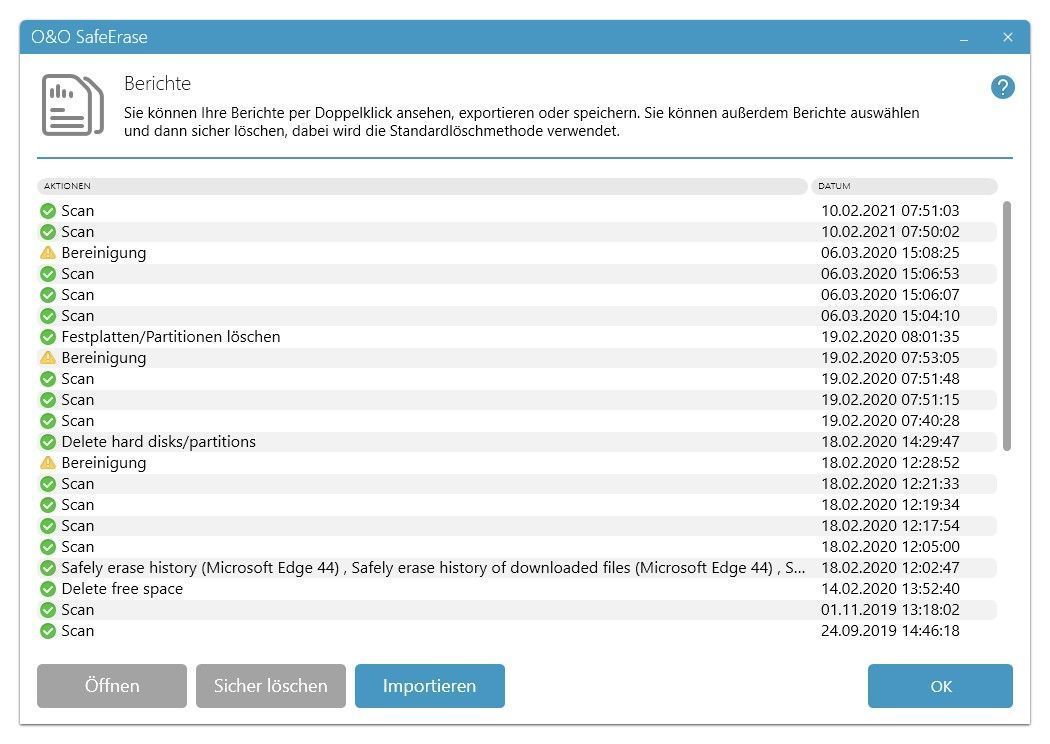Click the vertical scrollbar of the report list
Screen dimensions: 1050x744
tap(1006, 325)
